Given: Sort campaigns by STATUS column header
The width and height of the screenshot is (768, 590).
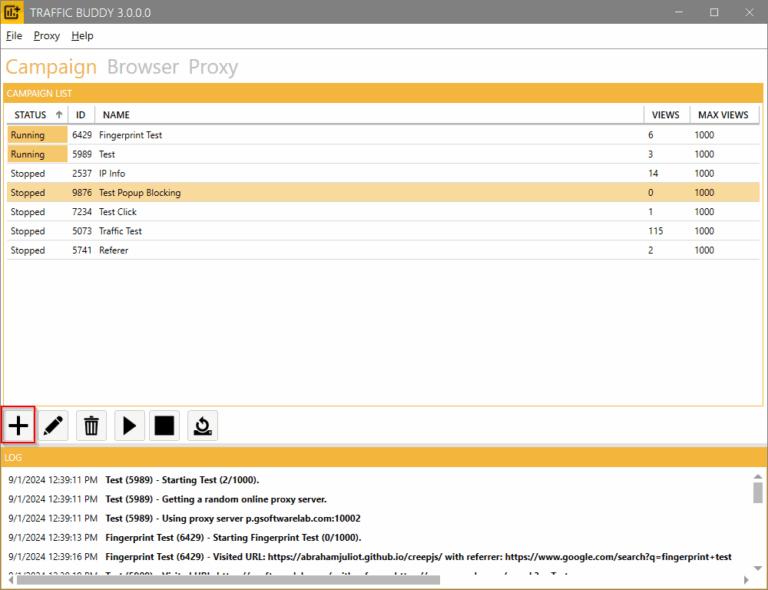Looking at the screenshot, I should [30, 115].
